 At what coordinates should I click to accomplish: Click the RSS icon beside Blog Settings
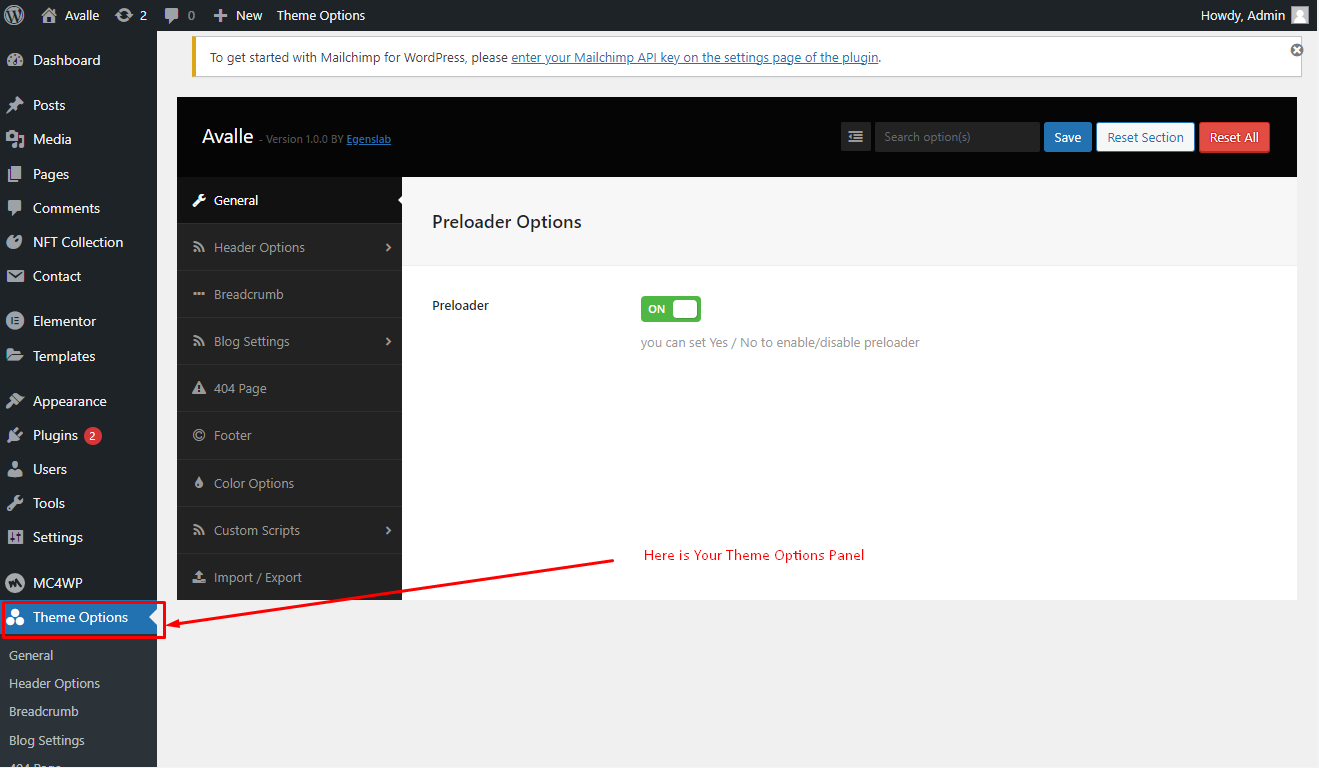point(199,341)
